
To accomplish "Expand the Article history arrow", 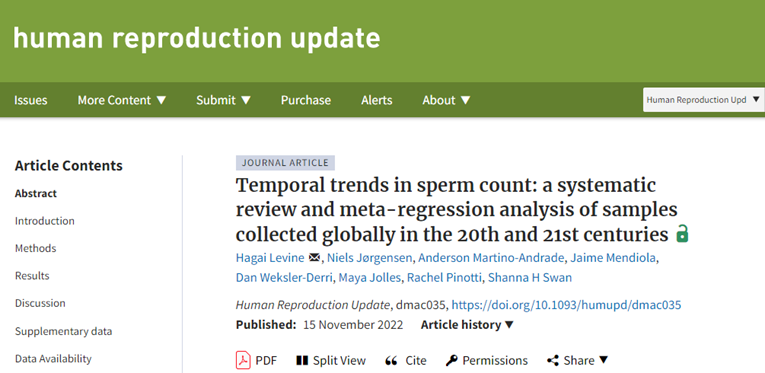I will [509, 325].
